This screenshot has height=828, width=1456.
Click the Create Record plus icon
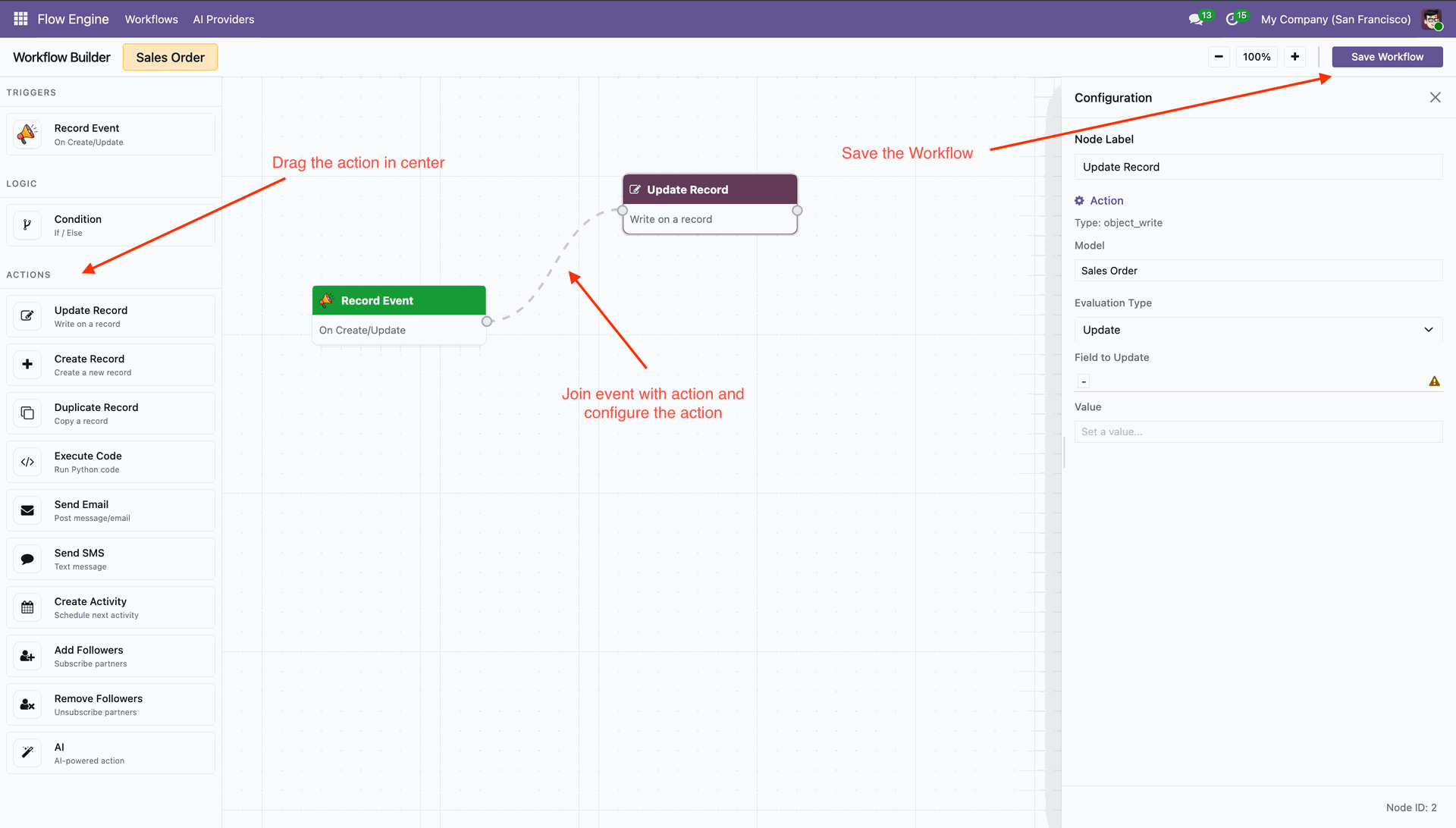(x=27, y=365)
